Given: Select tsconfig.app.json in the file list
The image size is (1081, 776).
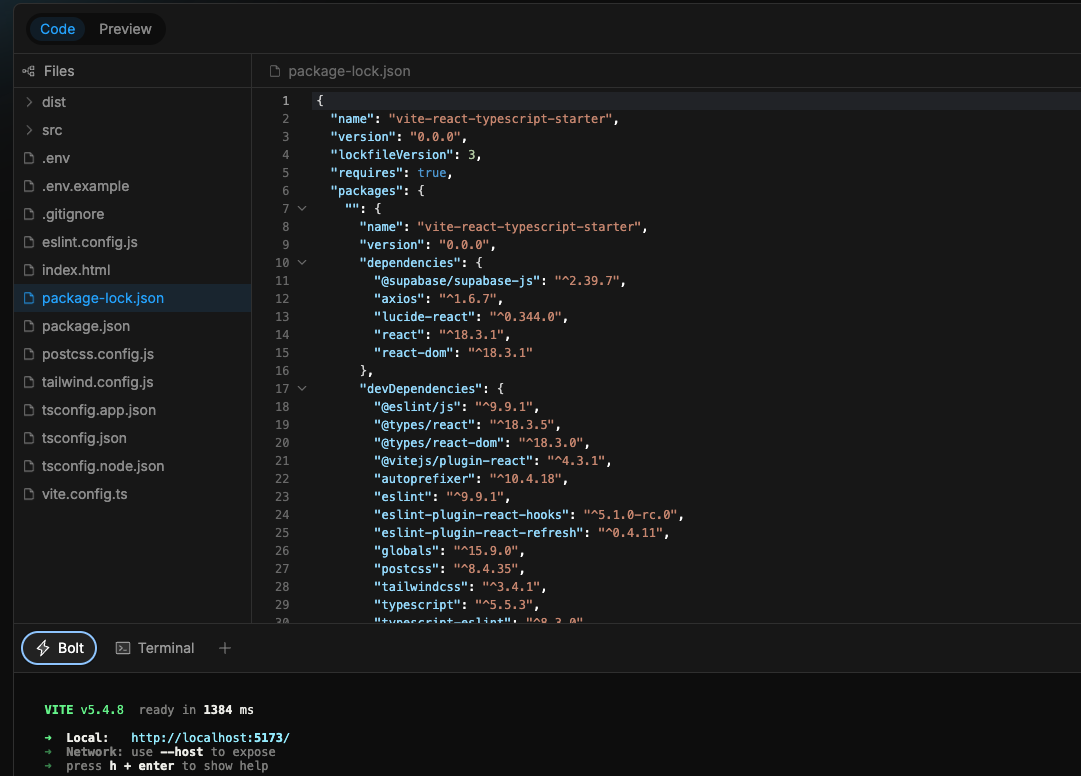Looking at the screenshot, I should pos(98,410).
